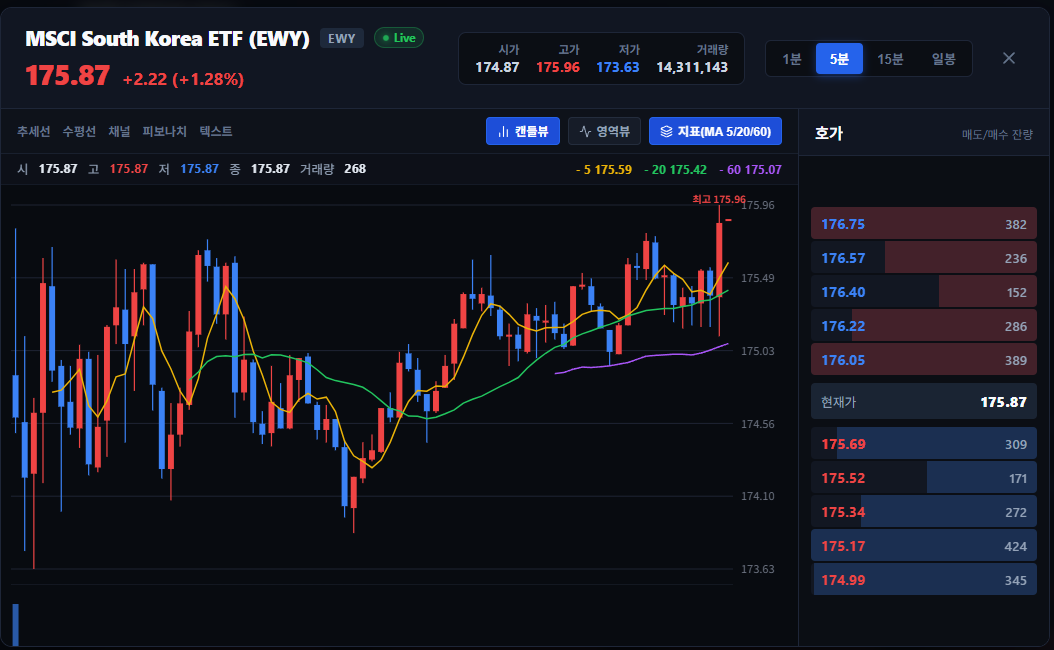This screenshot has width=1054, height=650.
Task: Click the 174.10 price axis label
Action: pos(758,496)
